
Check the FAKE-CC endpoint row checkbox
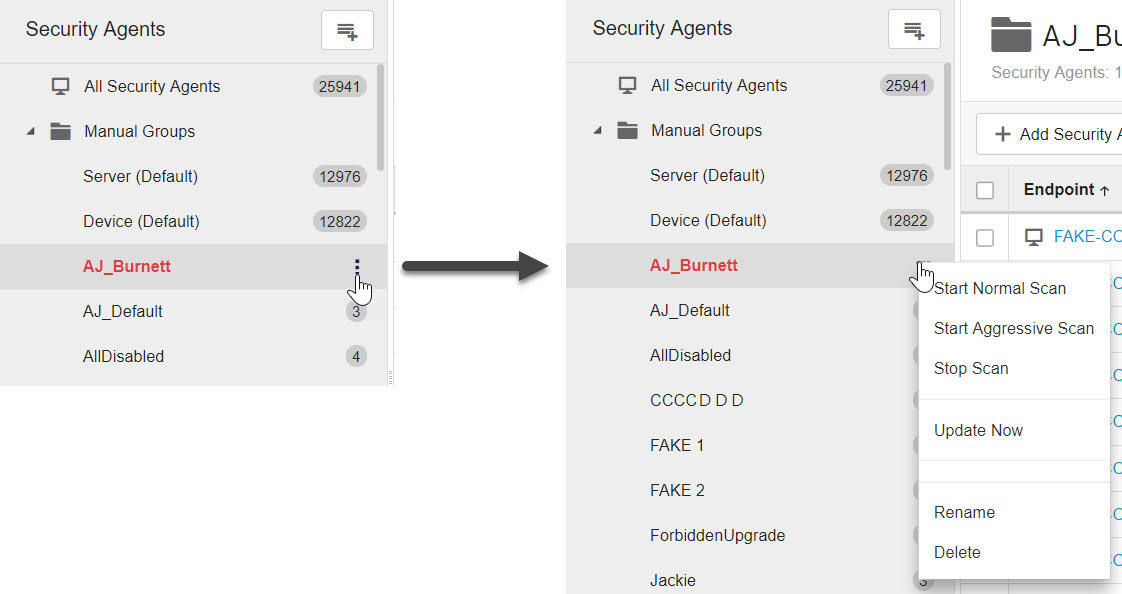pyautogui.click(x=985, y=238)
